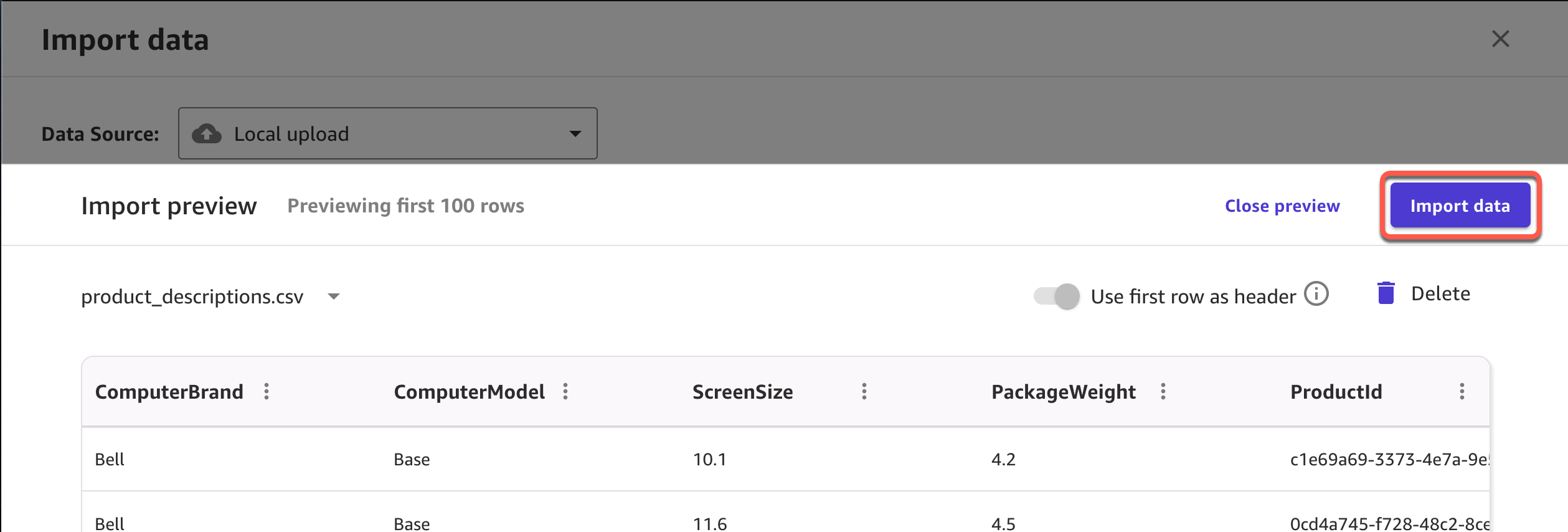Select the ScreenSize column header
Viewport: 1568px width, 532px height.
pos(742,392)
